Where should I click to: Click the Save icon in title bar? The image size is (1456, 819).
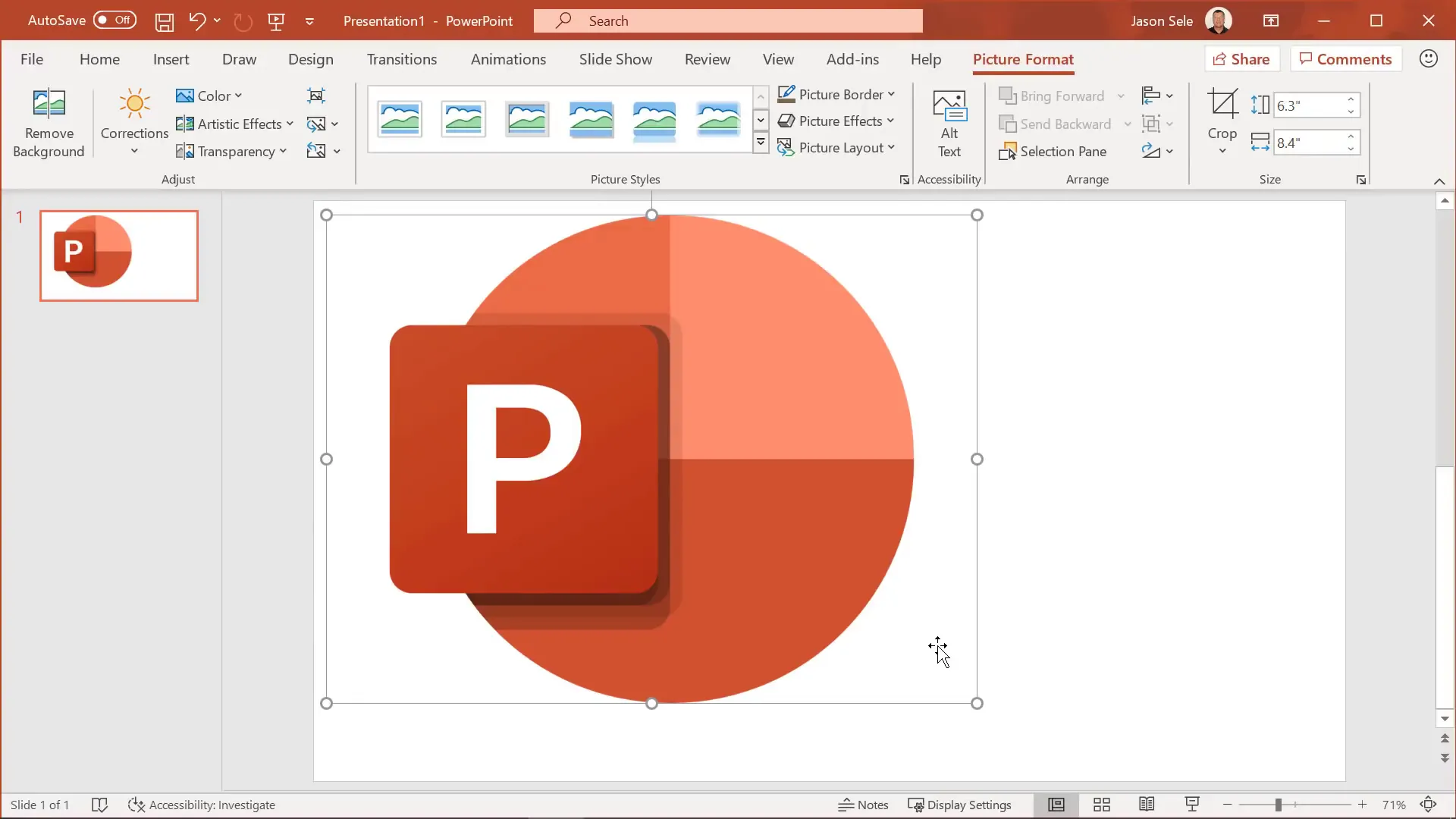tap(164, 21)
